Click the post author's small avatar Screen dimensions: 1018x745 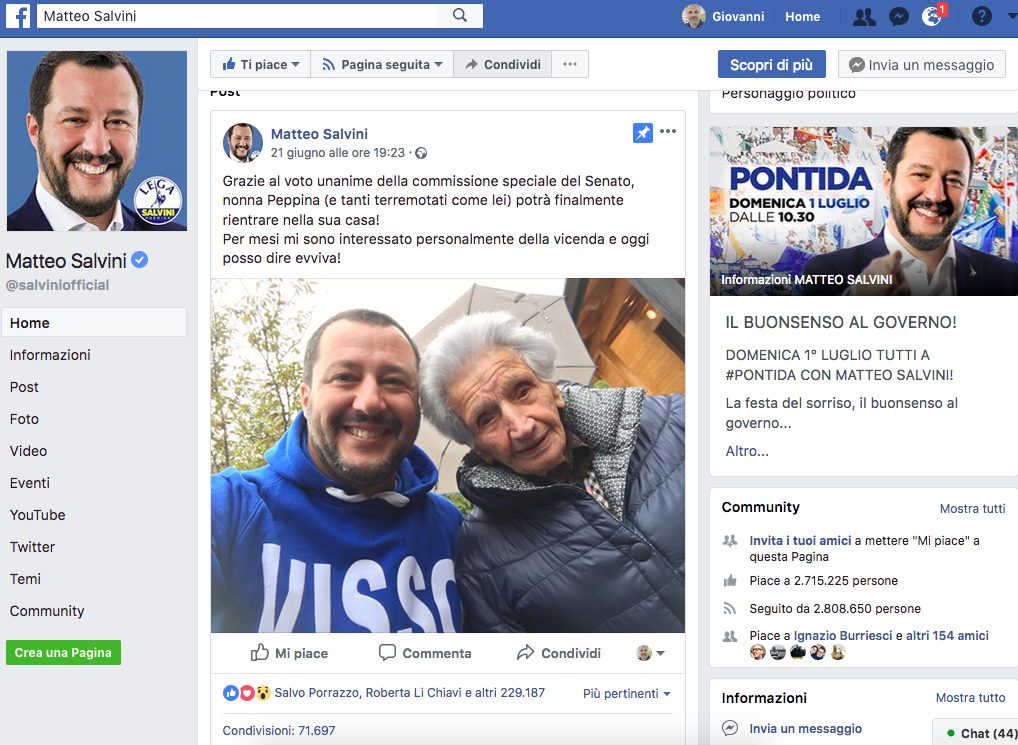[243, 143]
